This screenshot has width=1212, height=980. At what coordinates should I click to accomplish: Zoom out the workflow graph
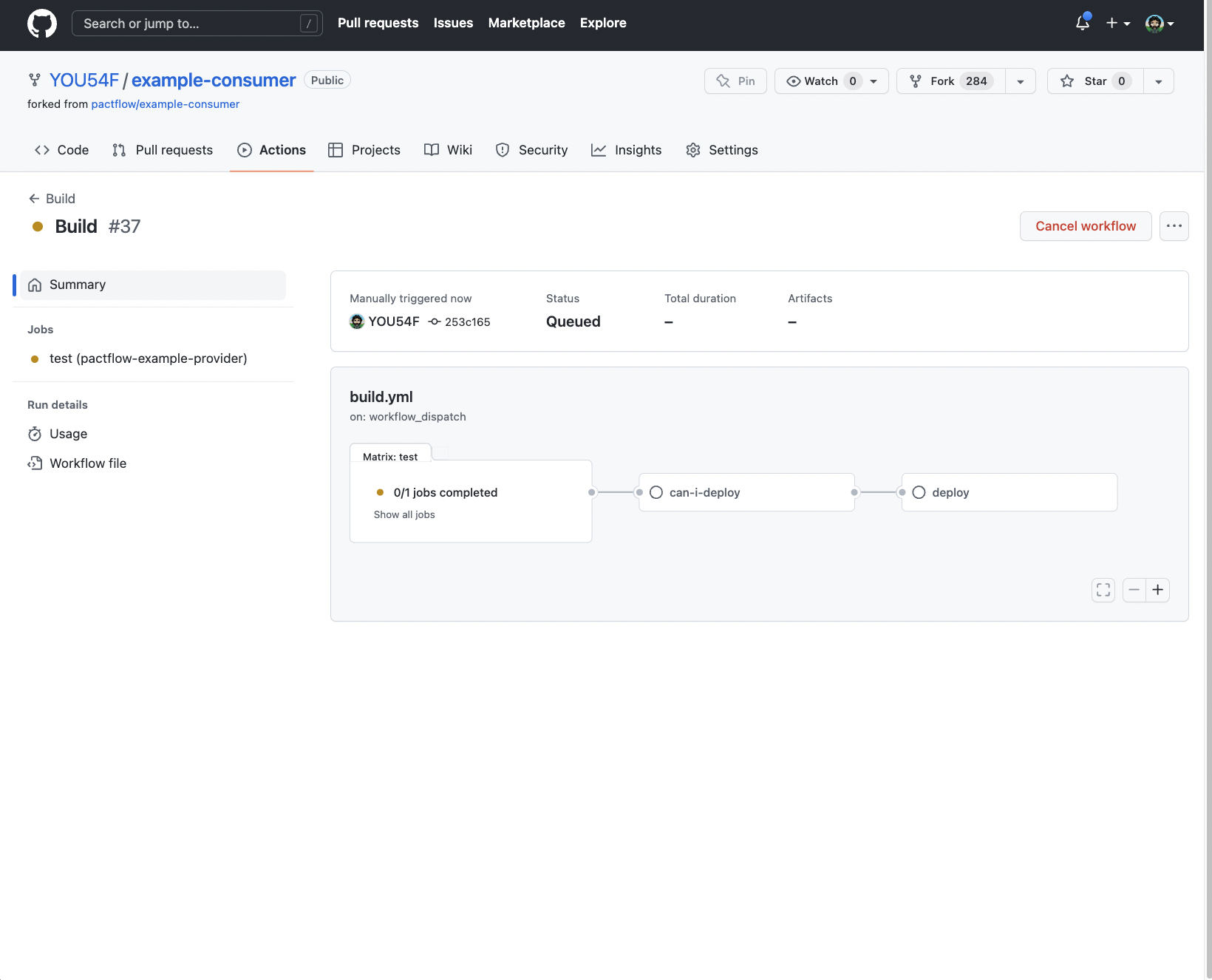point(1134,590)
